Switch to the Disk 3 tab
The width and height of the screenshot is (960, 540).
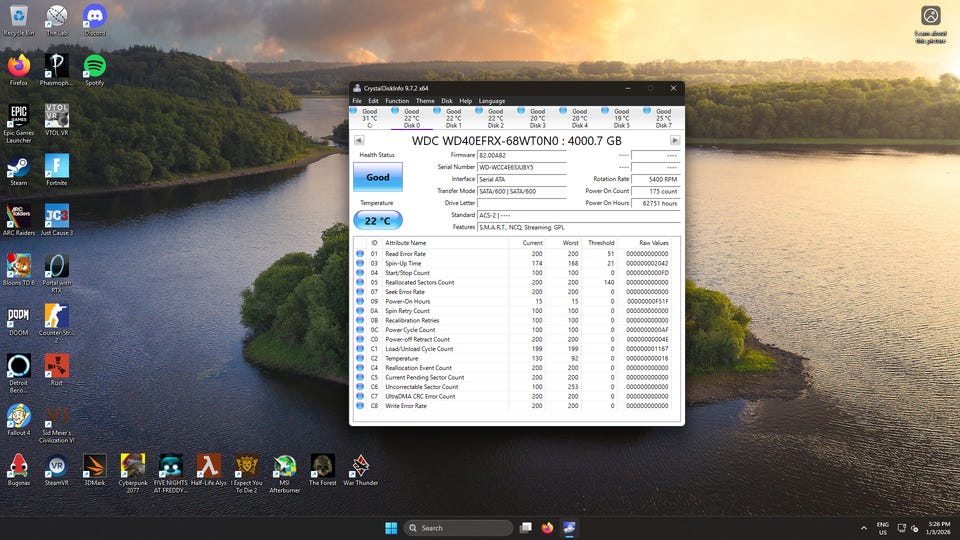(x=537, y=118)
